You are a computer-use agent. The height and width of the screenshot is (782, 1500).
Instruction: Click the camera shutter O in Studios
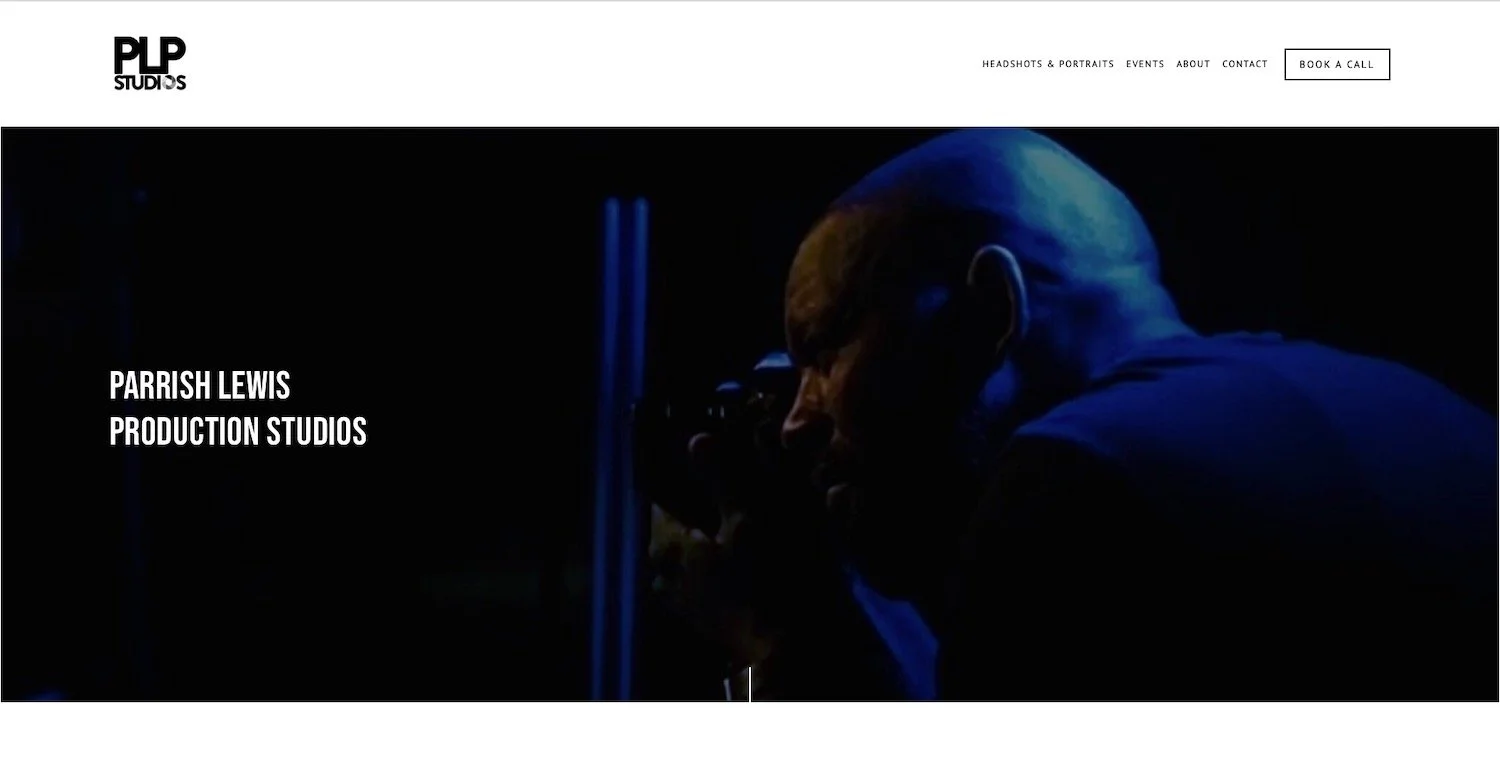pos(169,83)
